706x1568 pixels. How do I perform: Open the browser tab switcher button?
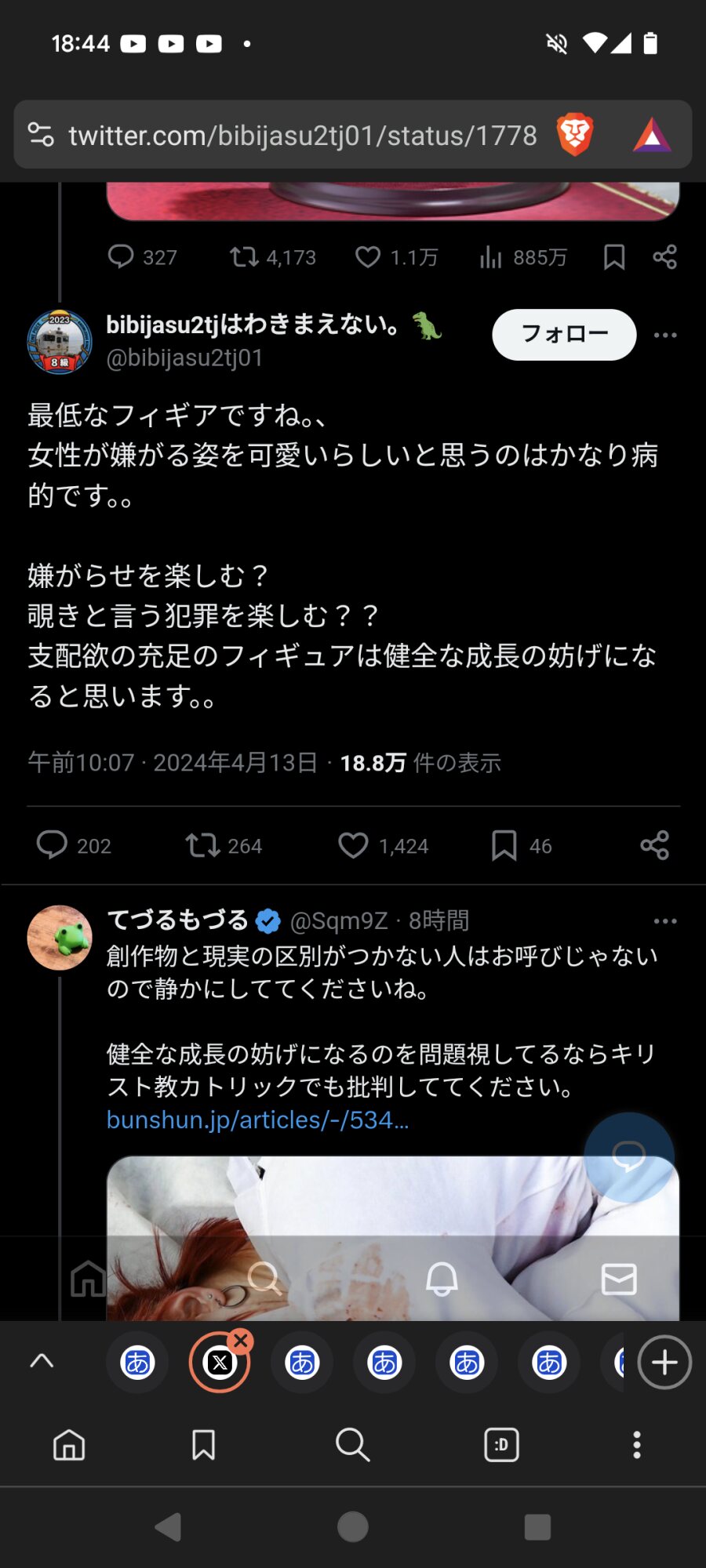point(501,1444)
